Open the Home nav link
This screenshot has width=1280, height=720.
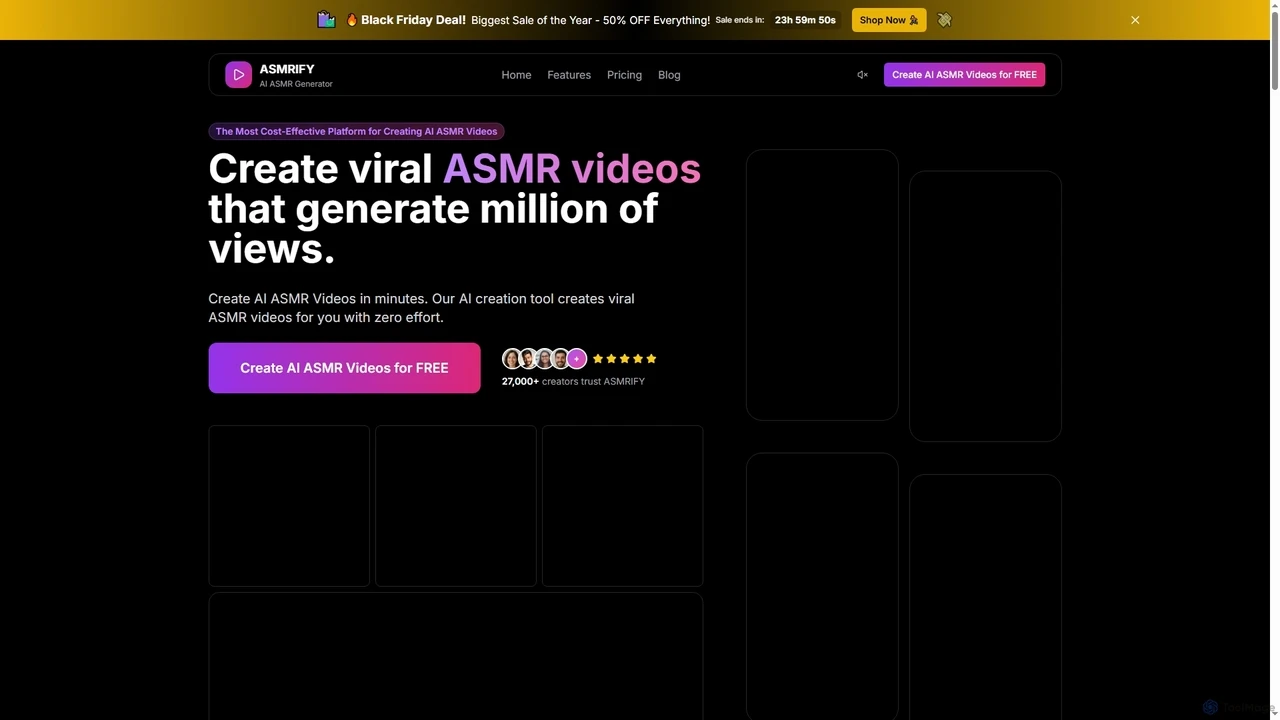pyautogui.click(x=516, y=75)
